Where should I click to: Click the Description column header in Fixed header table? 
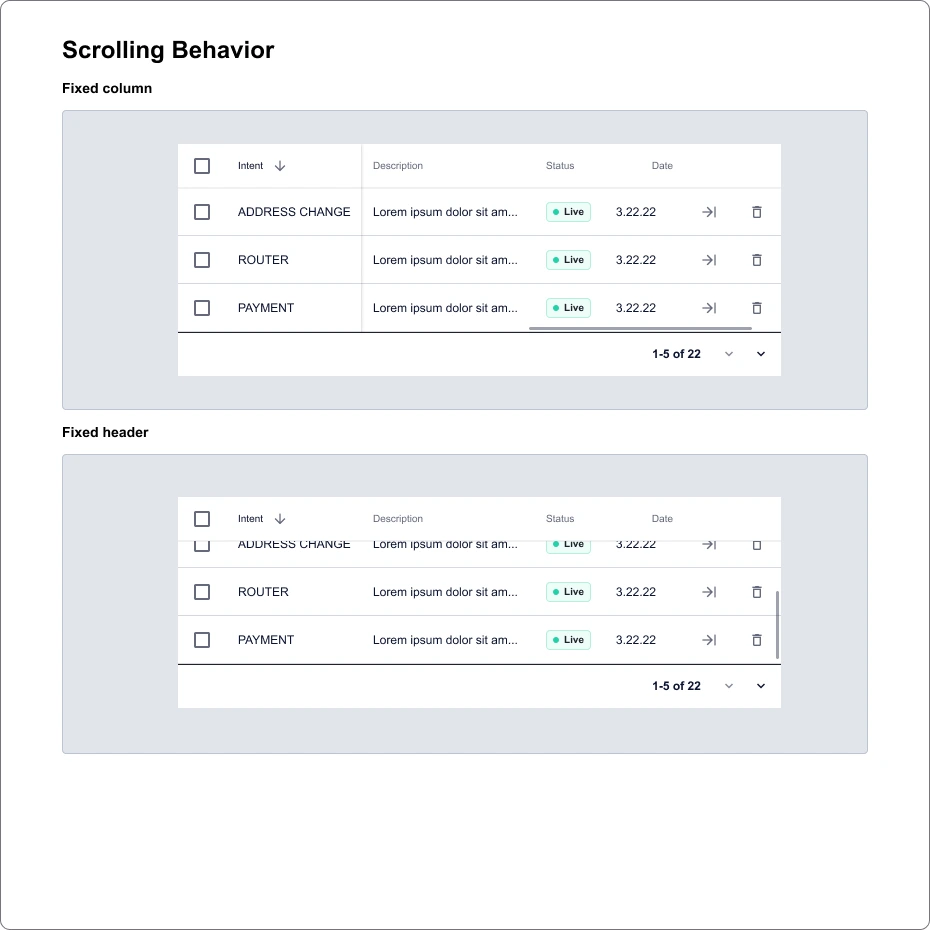click(398, 519)
